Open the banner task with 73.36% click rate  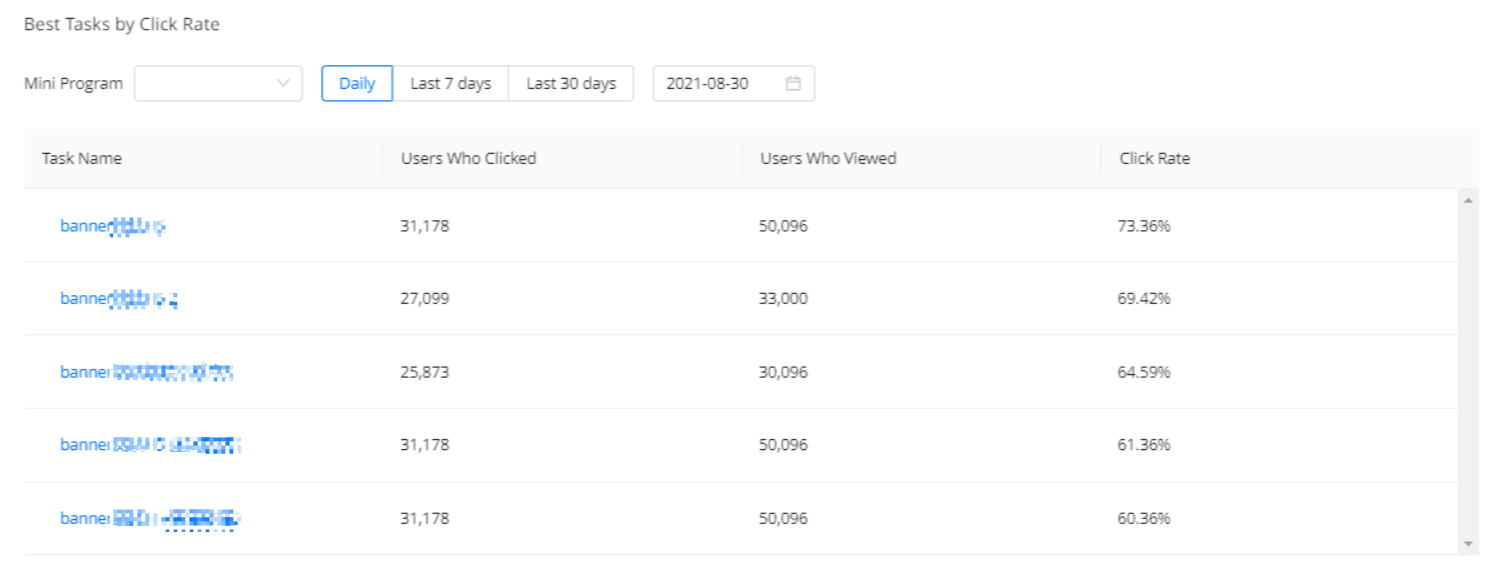click(112, 226)
